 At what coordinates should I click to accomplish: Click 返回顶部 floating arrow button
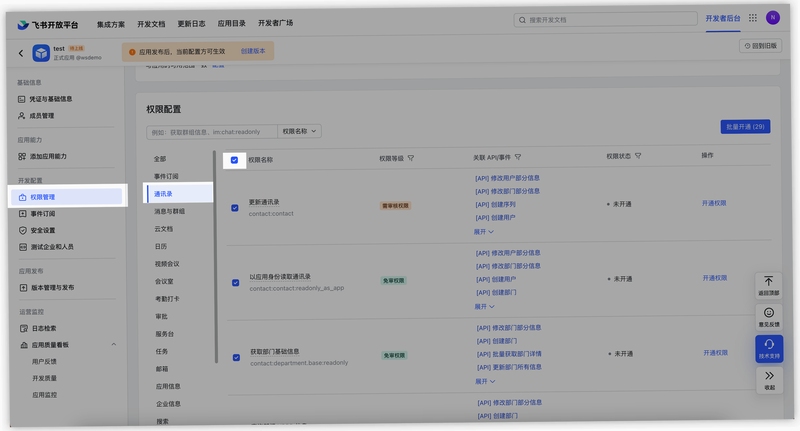[x=768, y=285]
